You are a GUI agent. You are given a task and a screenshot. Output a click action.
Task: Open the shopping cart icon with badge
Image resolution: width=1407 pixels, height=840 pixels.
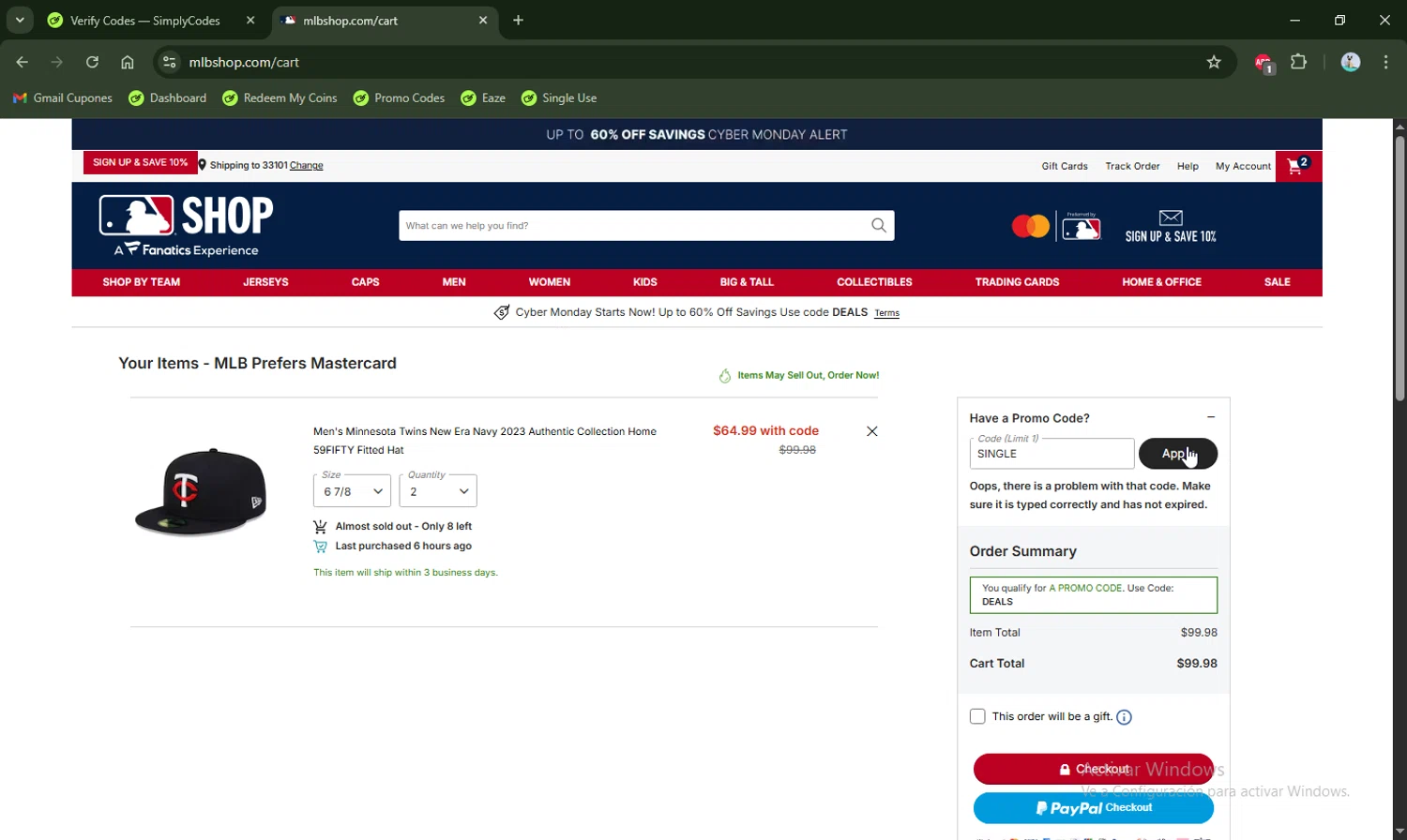click(1298, 166)
